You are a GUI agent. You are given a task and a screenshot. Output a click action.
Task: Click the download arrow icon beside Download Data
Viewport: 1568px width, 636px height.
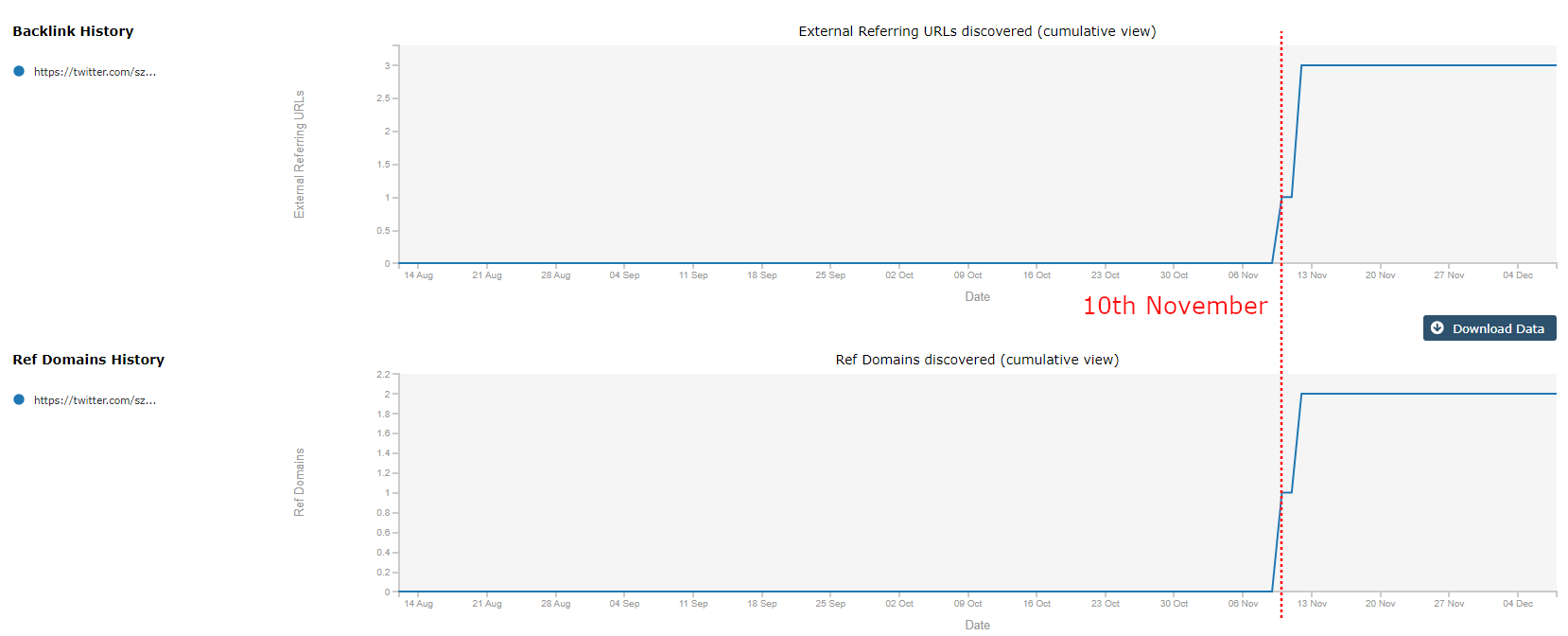coord(1437,328)
